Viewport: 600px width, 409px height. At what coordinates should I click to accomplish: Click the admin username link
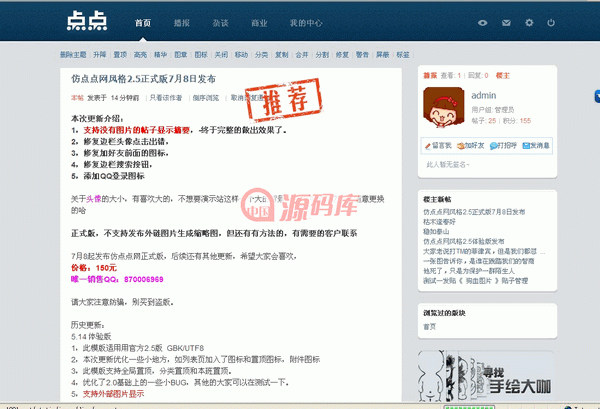click(484, 95)
